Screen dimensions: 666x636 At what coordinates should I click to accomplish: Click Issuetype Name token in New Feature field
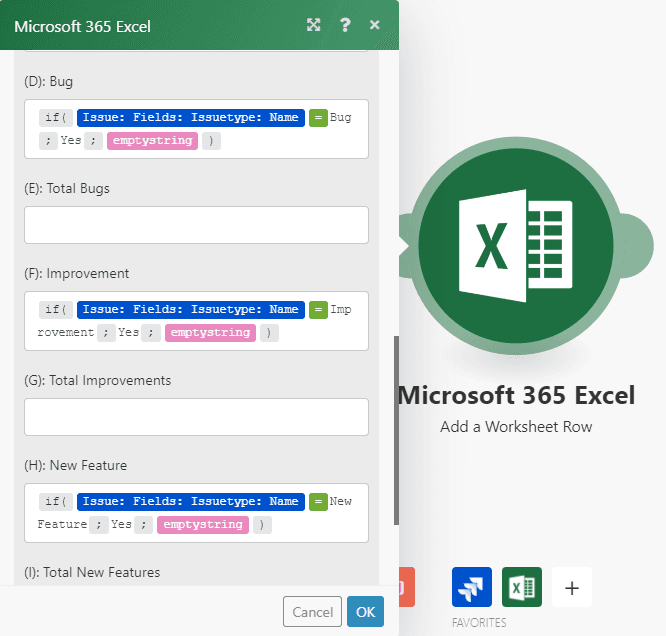pos(190,501)
